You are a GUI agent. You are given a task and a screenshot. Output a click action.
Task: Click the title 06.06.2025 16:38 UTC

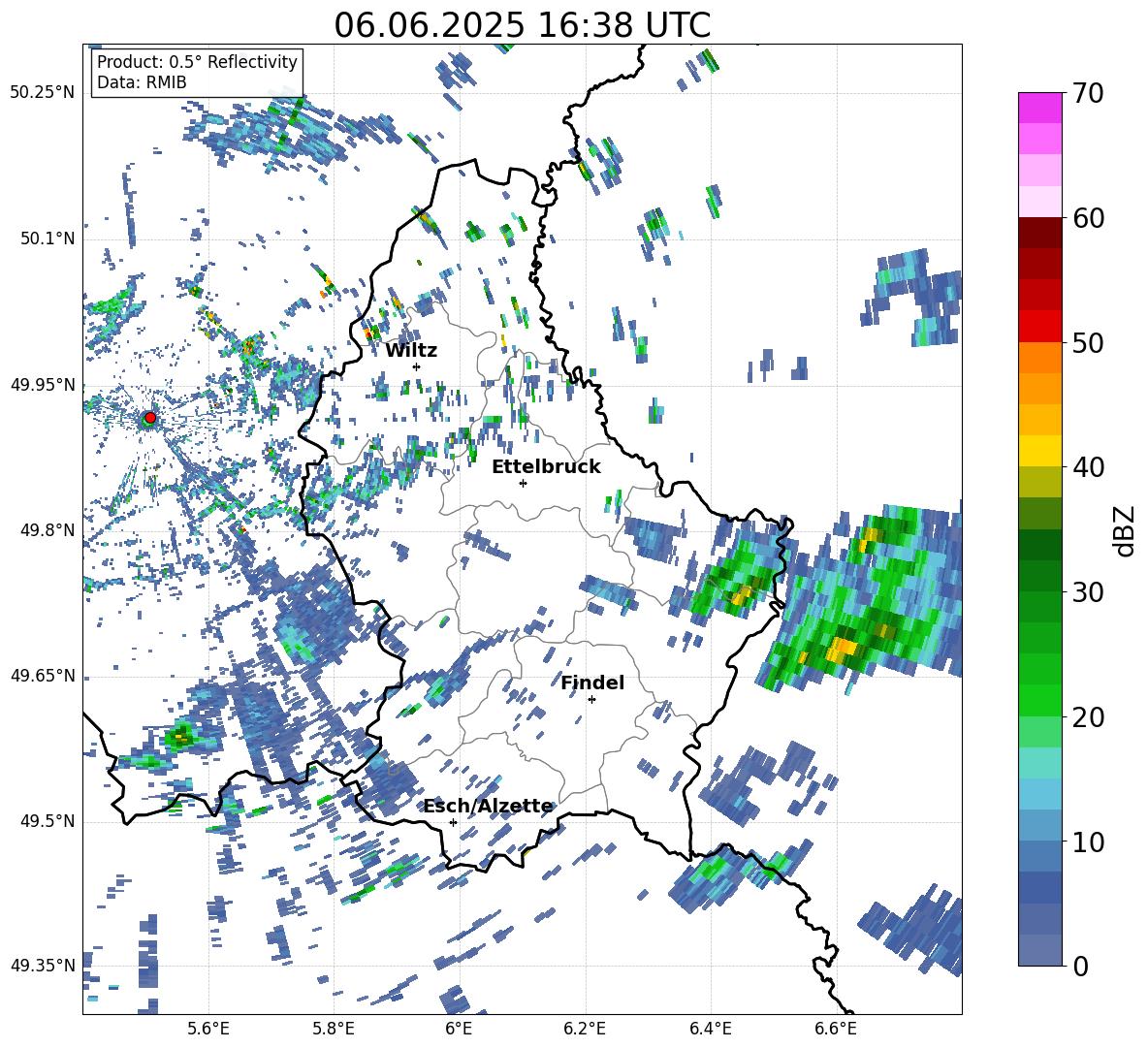point(522,25)
